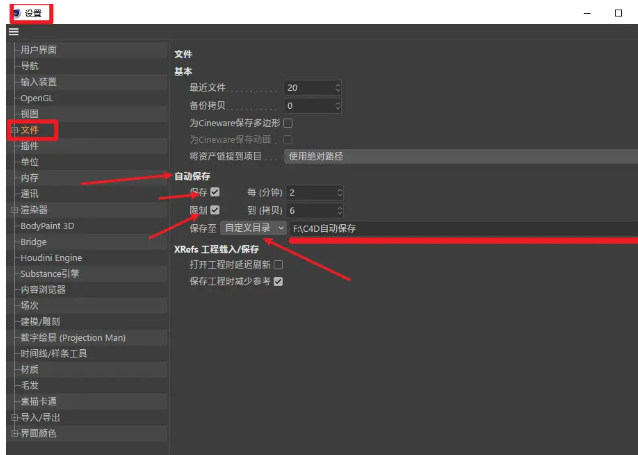Select 时间线/样条工具 category
Image resolution: width=638 pixels, height=455 pixels.
tap(54, 354)
